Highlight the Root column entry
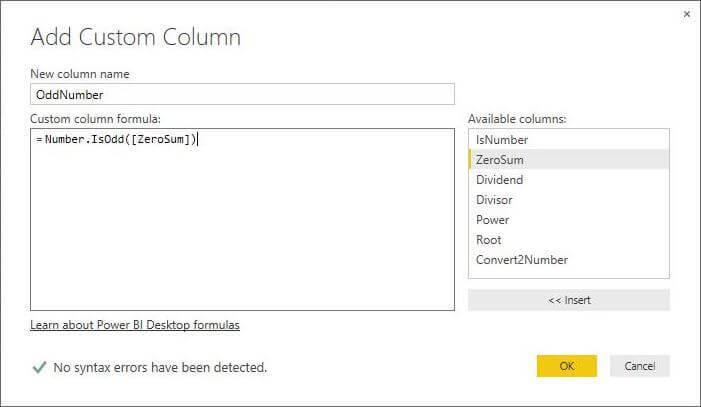This screenshot has width=701, height=407. pyautogui.click(x=489, y=240)
